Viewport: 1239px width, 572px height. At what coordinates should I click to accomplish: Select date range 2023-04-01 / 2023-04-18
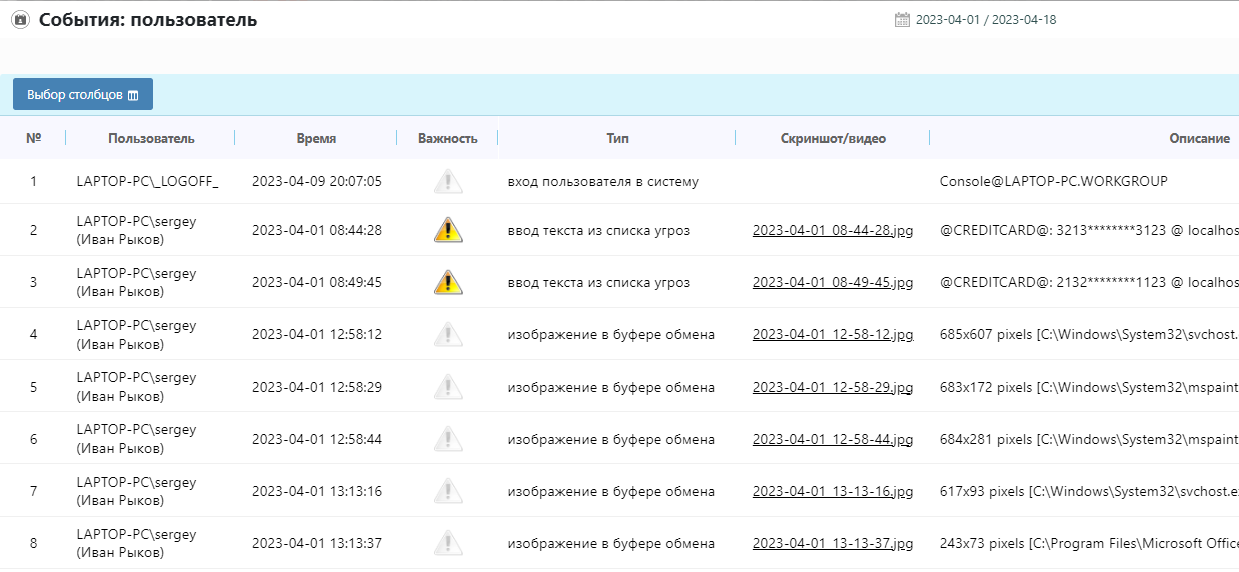point(985,20)
